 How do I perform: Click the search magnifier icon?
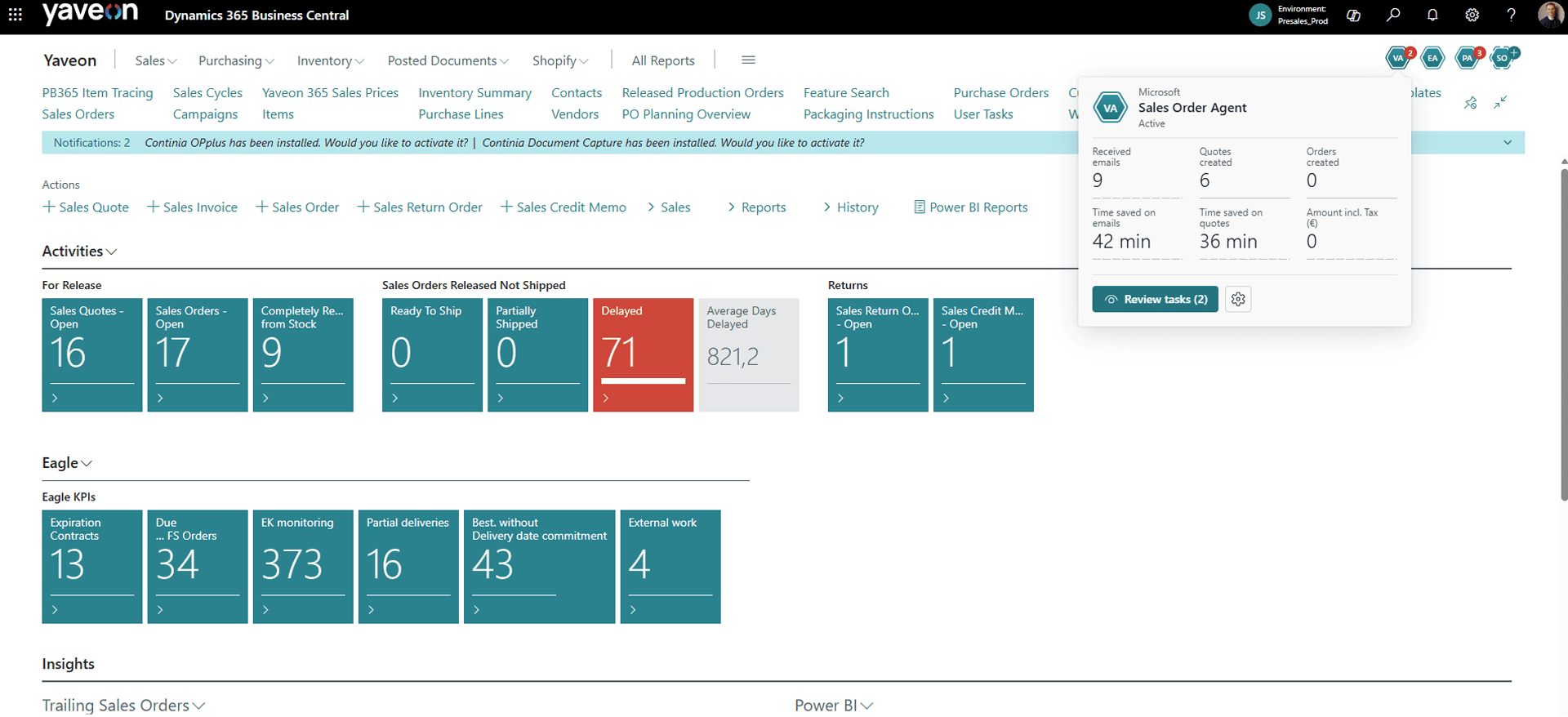(1393, 15)
